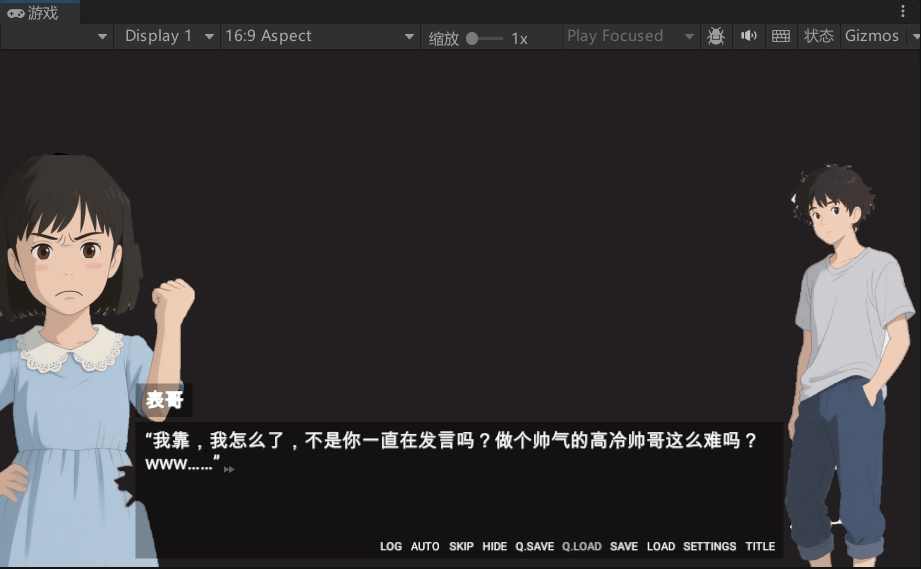Expand the Gizmos dropdown arrow
The width and height of the screenshot is (921, 569).
click(x=915, y=36)
